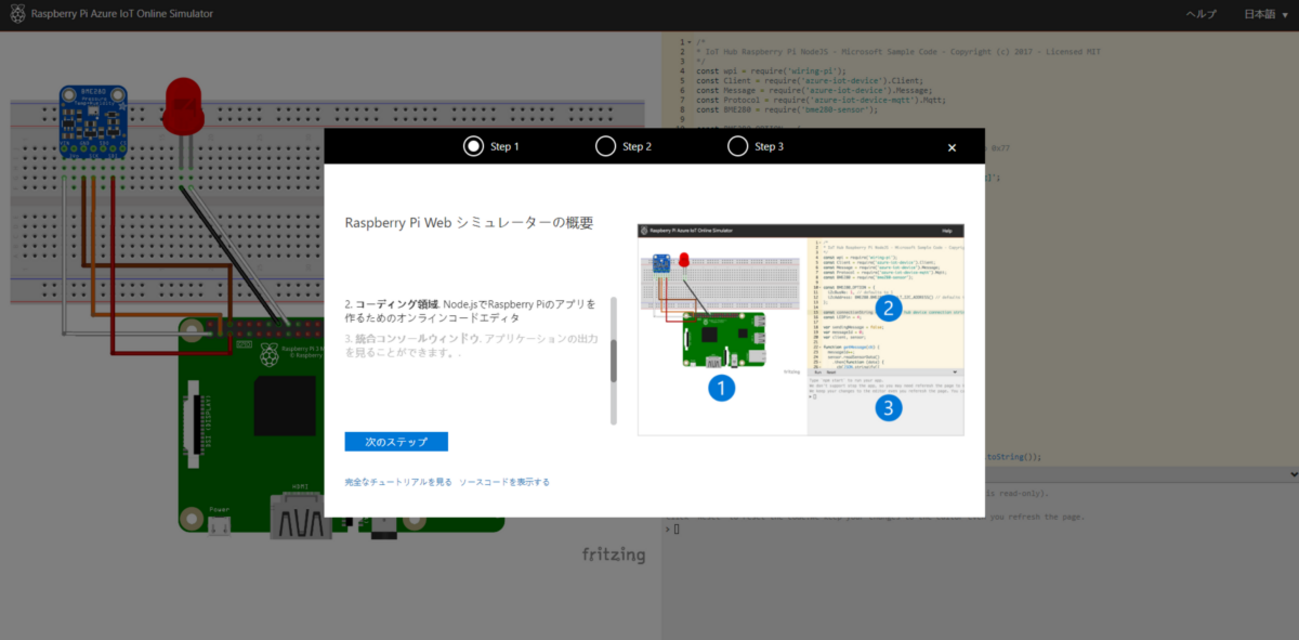The image size is (1299, 640).
Task: Click 'Raspberry Pi Web シミュレーターの概要' heading
Action: pyautogui.click(x=469, y=223)
